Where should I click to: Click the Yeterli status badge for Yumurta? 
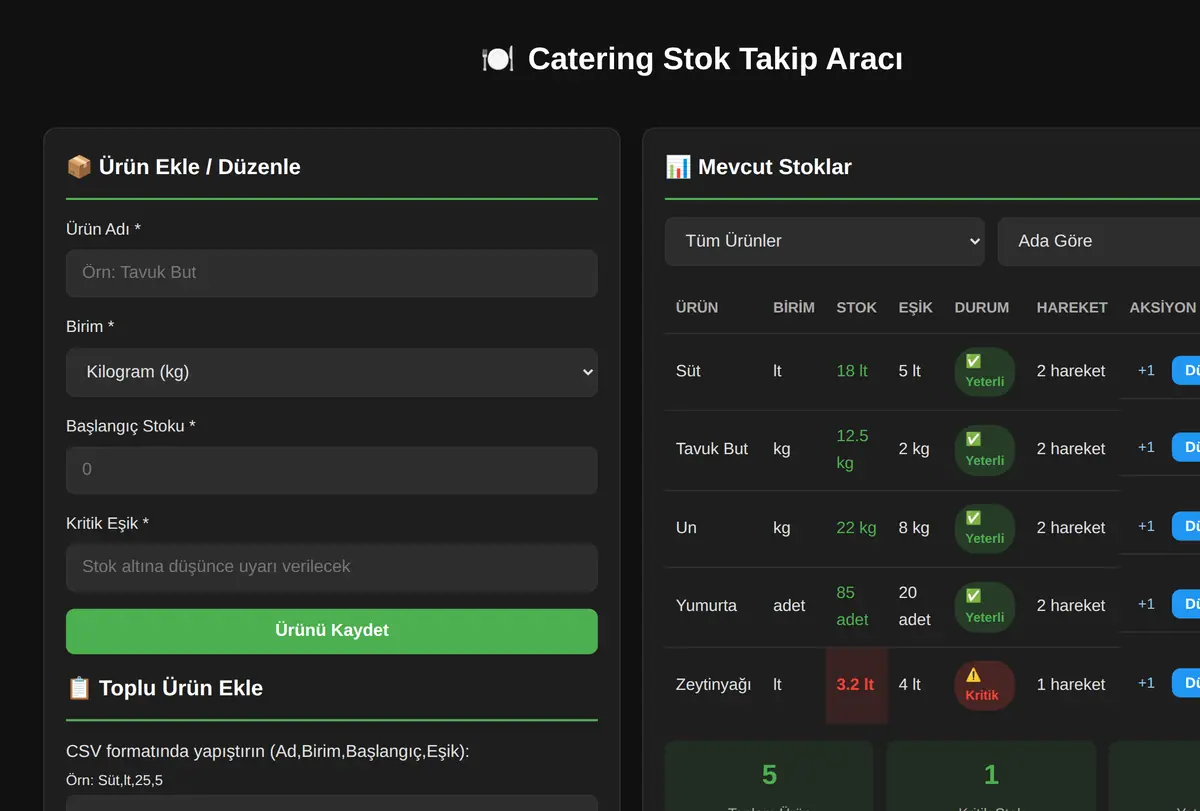click(x=985, y=607)
